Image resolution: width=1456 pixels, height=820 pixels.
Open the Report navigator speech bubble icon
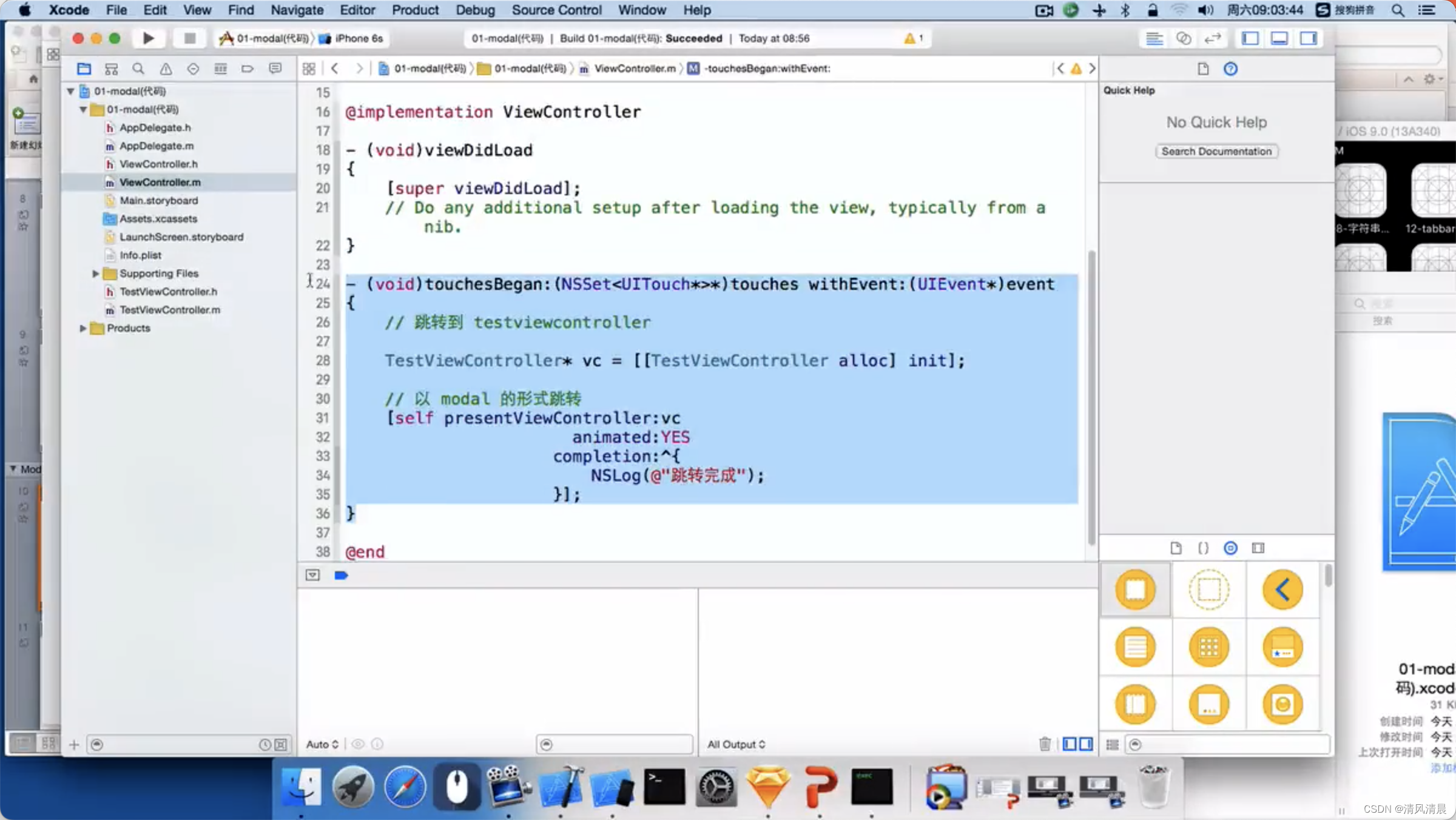(x=275, y=69)
